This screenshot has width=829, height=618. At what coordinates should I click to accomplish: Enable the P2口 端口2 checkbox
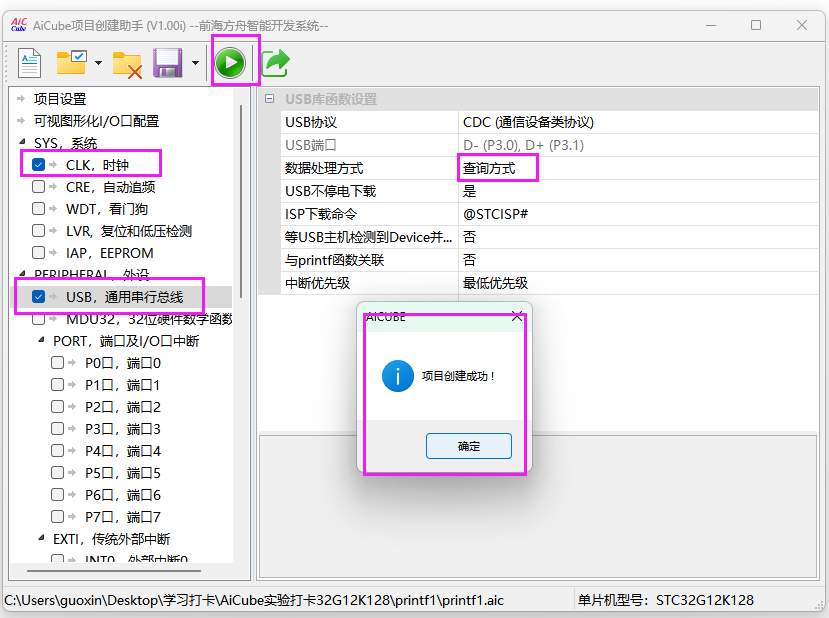57,407
